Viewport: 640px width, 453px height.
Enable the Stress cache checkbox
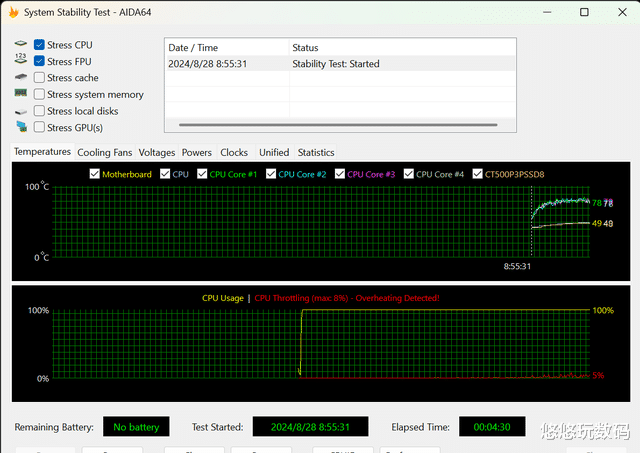tap(39, 78)
